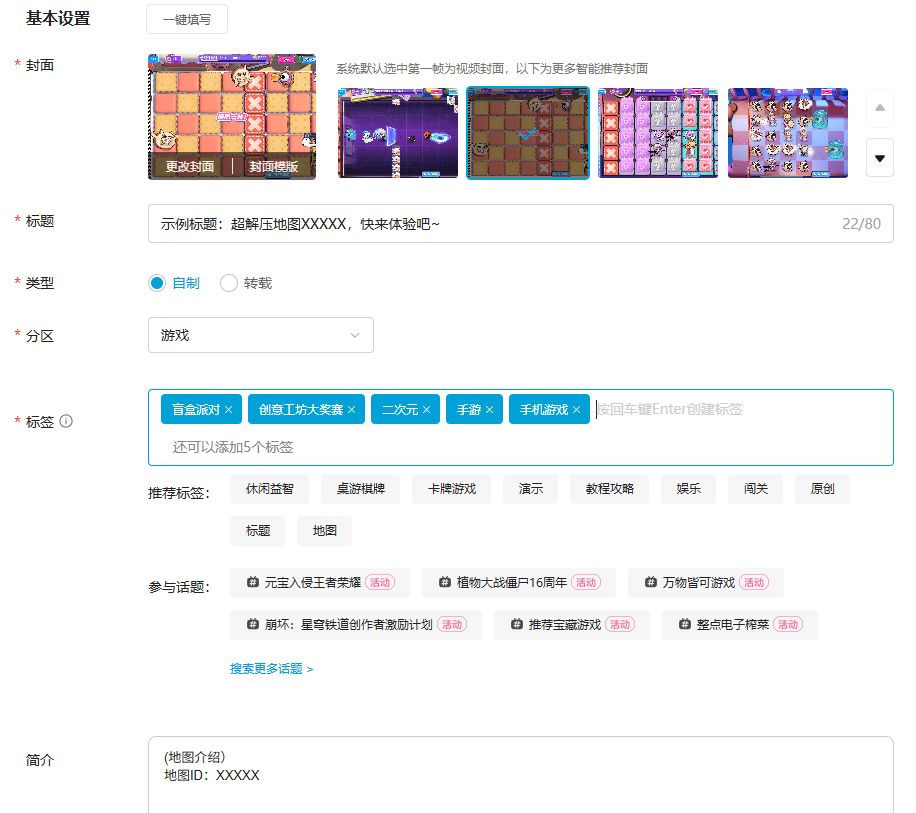The width and height of the screenshot is (916, 813).
Task: Add recommended tag 原创
Action: coord(822,489)
